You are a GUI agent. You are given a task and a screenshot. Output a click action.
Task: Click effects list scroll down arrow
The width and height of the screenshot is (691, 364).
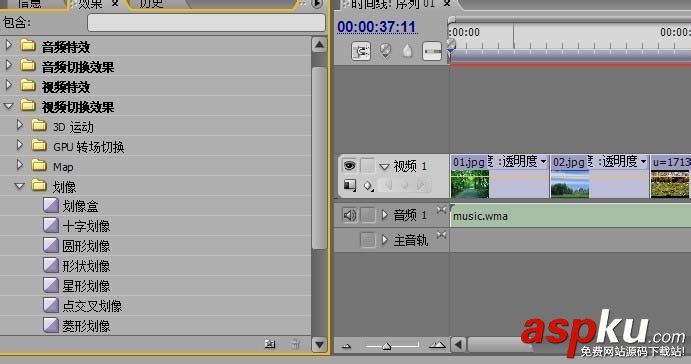pyautogui.click(x=319, y=344)
